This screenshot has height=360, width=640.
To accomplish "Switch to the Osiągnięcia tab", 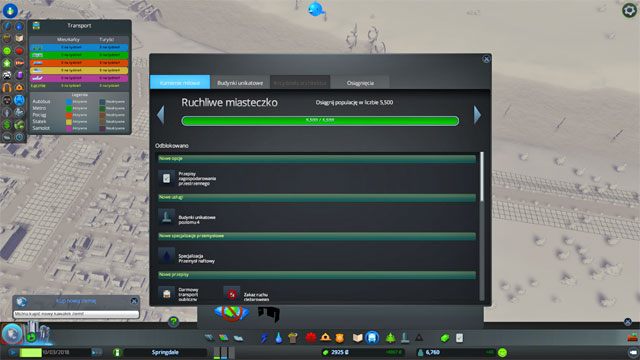I will tap(360, 83).
